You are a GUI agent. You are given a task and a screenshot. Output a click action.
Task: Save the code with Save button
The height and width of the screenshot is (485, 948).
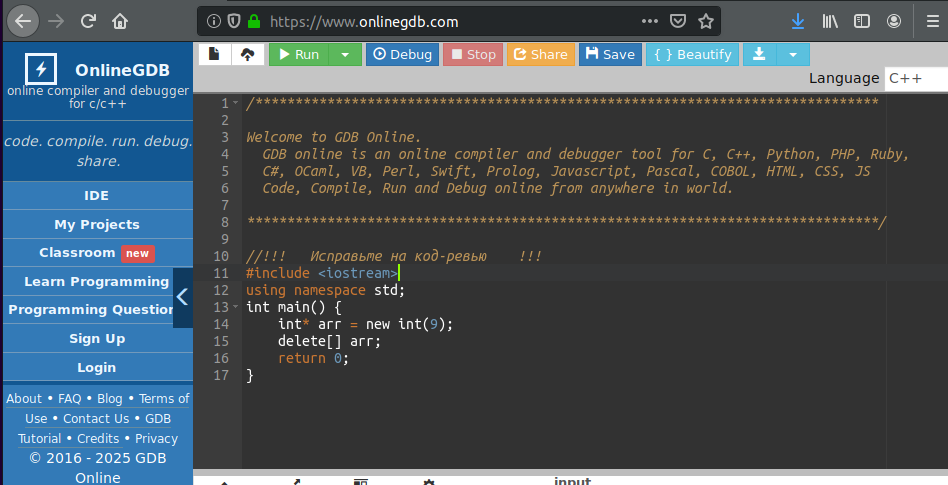tap(611, 54)
